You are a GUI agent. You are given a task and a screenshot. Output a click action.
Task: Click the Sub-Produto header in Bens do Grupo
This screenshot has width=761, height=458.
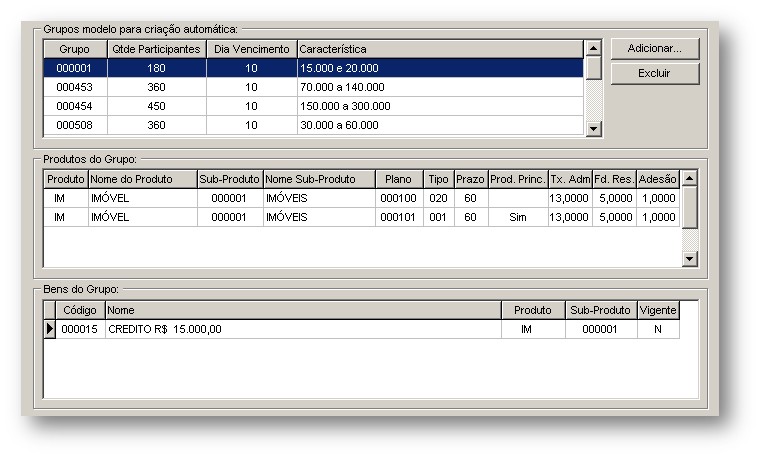point(601,310)
